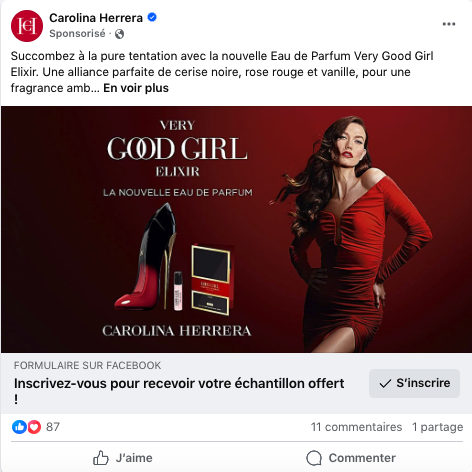The width and height of the screenshot is (472, 472).
Task: Open the 1 partage link
Action: coord(438,427)
